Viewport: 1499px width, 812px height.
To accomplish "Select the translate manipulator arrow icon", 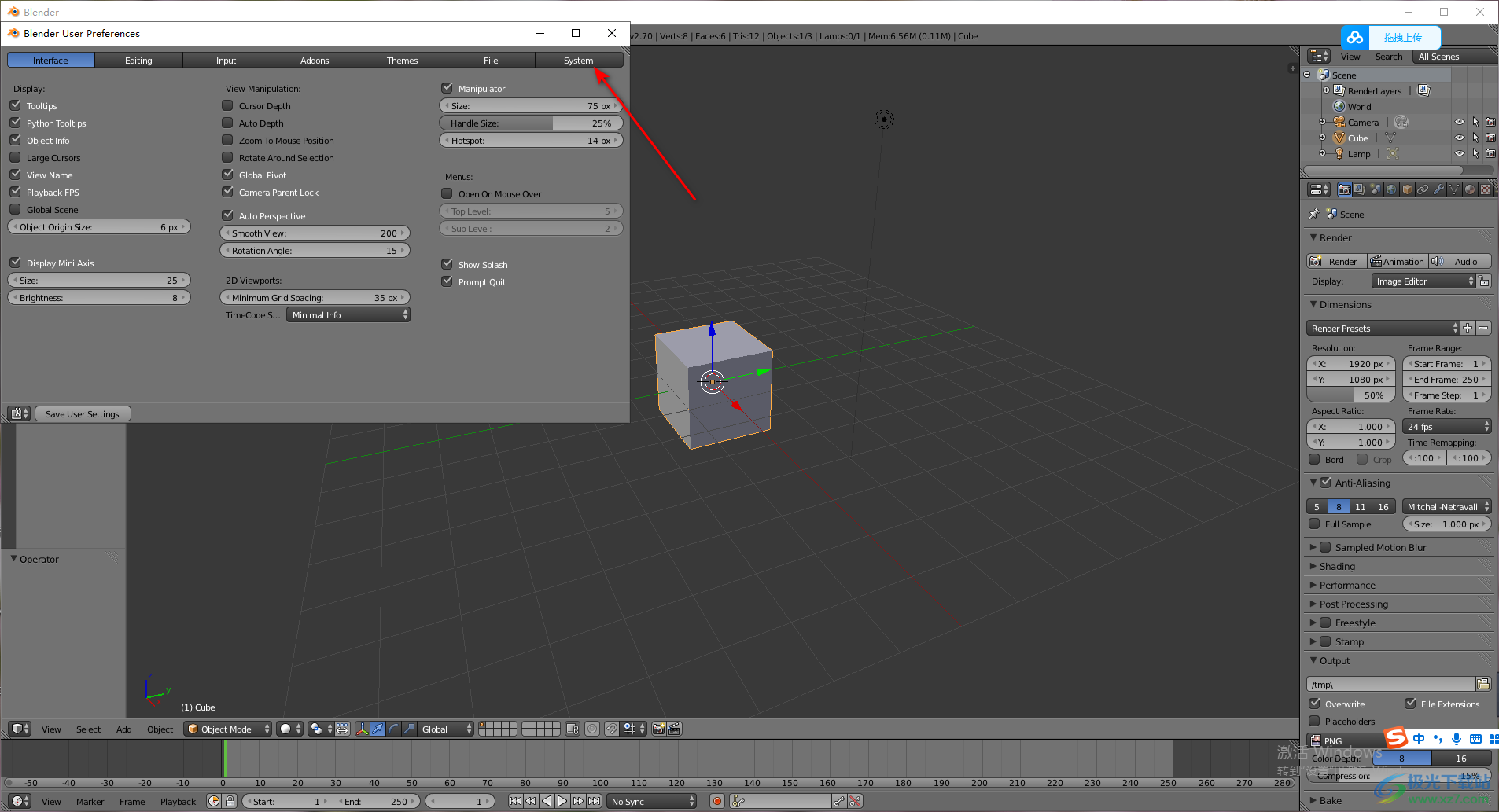I will point(378,729).
